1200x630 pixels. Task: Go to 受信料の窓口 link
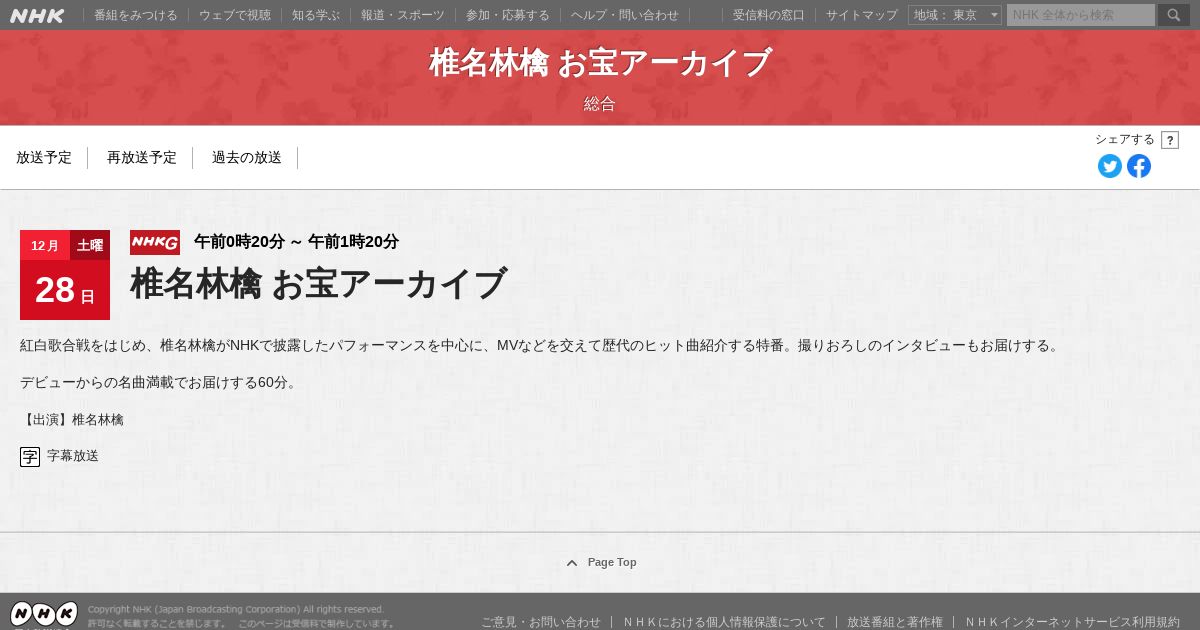(x=769, y=15)
